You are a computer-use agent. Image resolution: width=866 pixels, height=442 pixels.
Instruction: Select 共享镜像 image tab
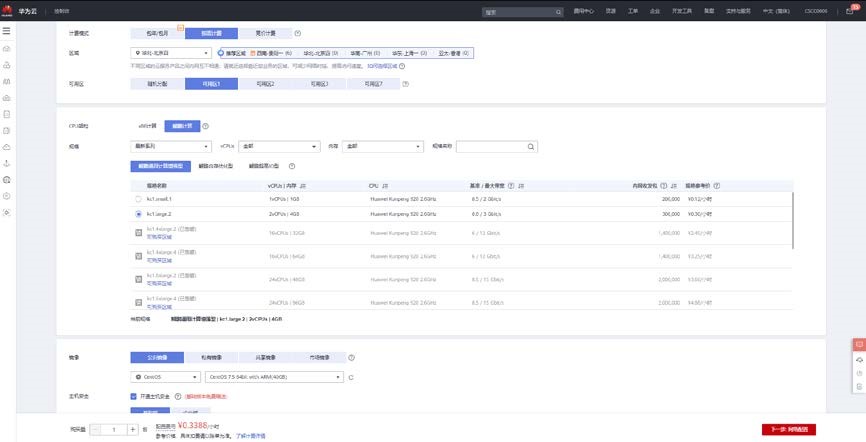pyautogui.click(x=266, y=357)
